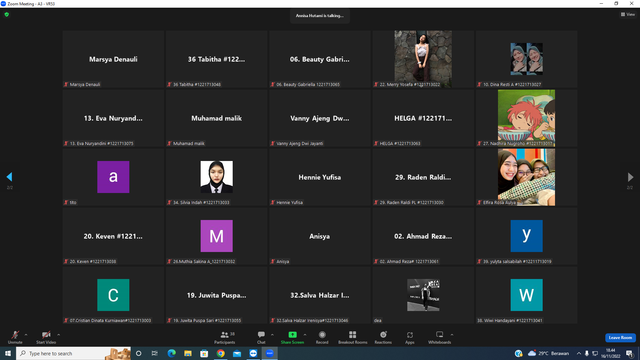
Task: Select the Hennie Yufisa tile
Action: 320,177
